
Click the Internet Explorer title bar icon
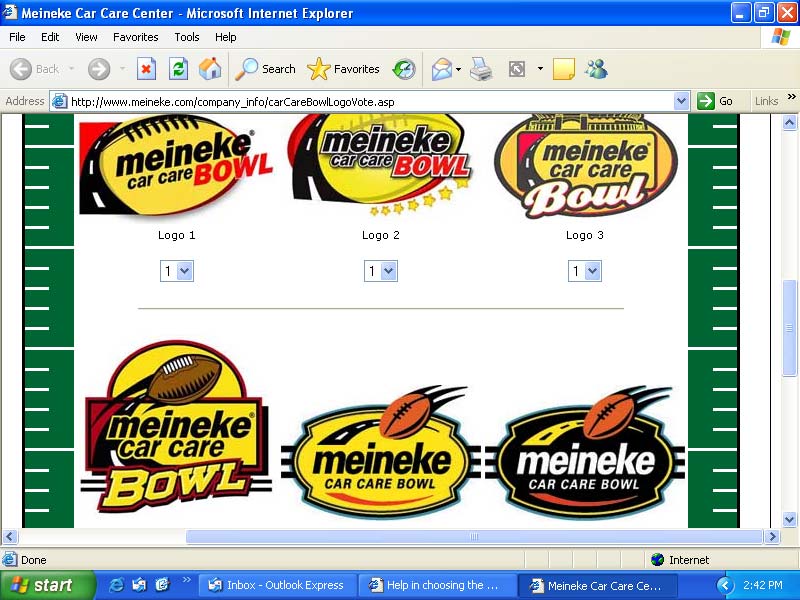tap(10, 12)
